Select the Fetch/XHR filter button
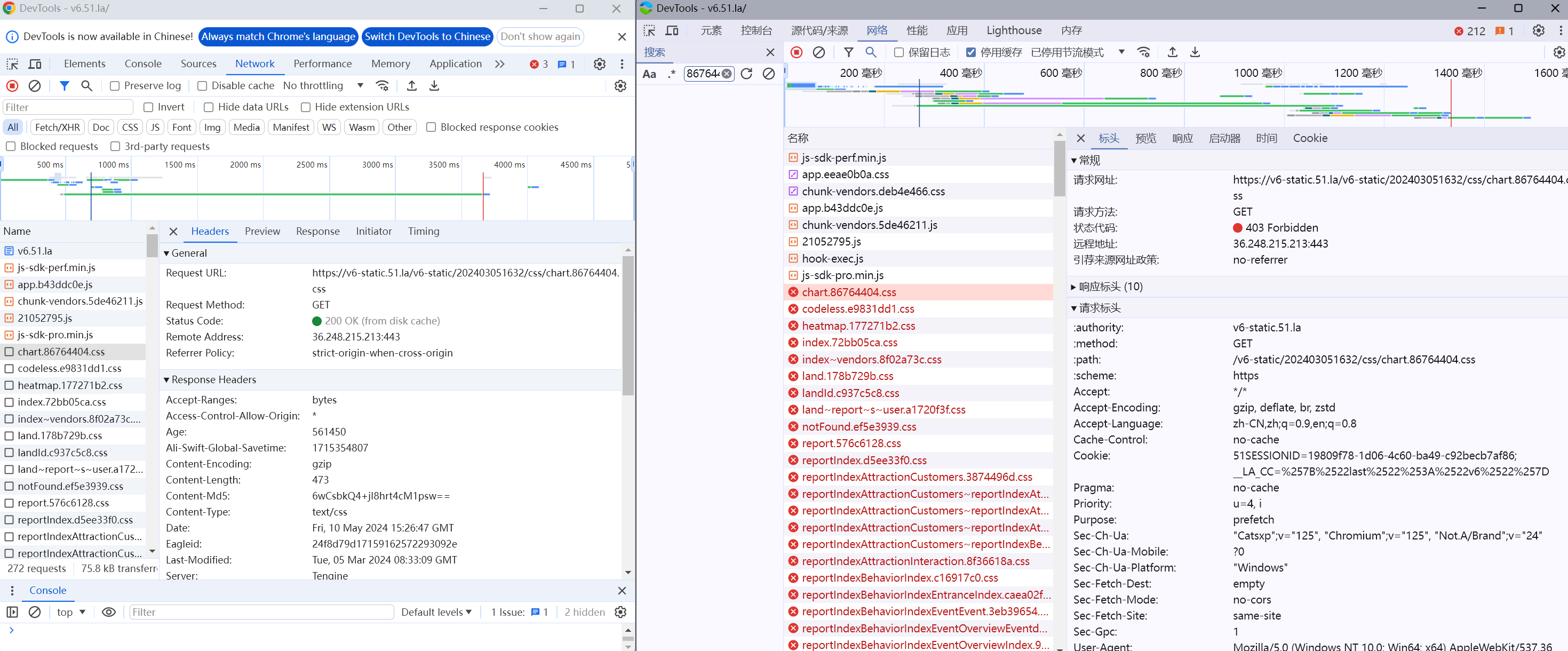Image resolution: width=1568 pixels, height=651 pixels. point(57,128)
